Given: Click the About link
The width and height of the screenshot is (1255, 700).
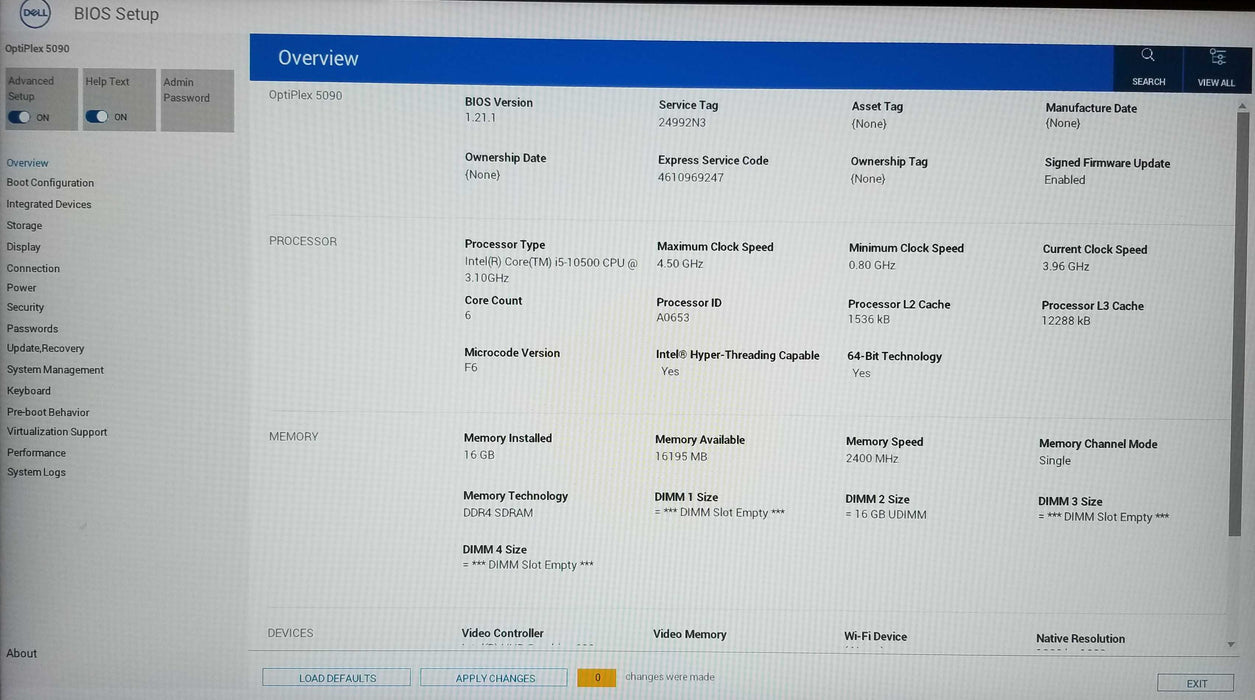Looking at the screenshot, I should click(21, 654).
